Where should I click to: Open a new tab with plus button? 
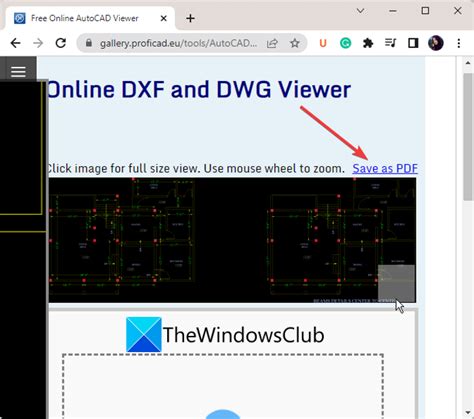click(190, 18)
